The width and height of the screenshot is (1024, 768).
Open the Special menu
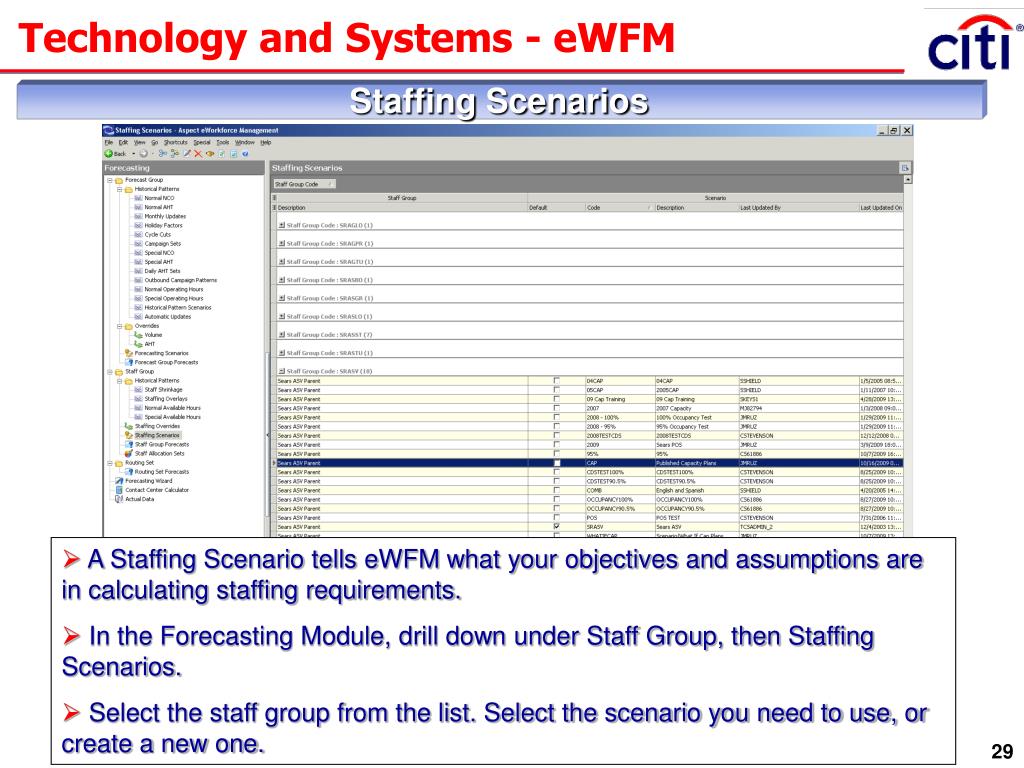tap(202, 142)
